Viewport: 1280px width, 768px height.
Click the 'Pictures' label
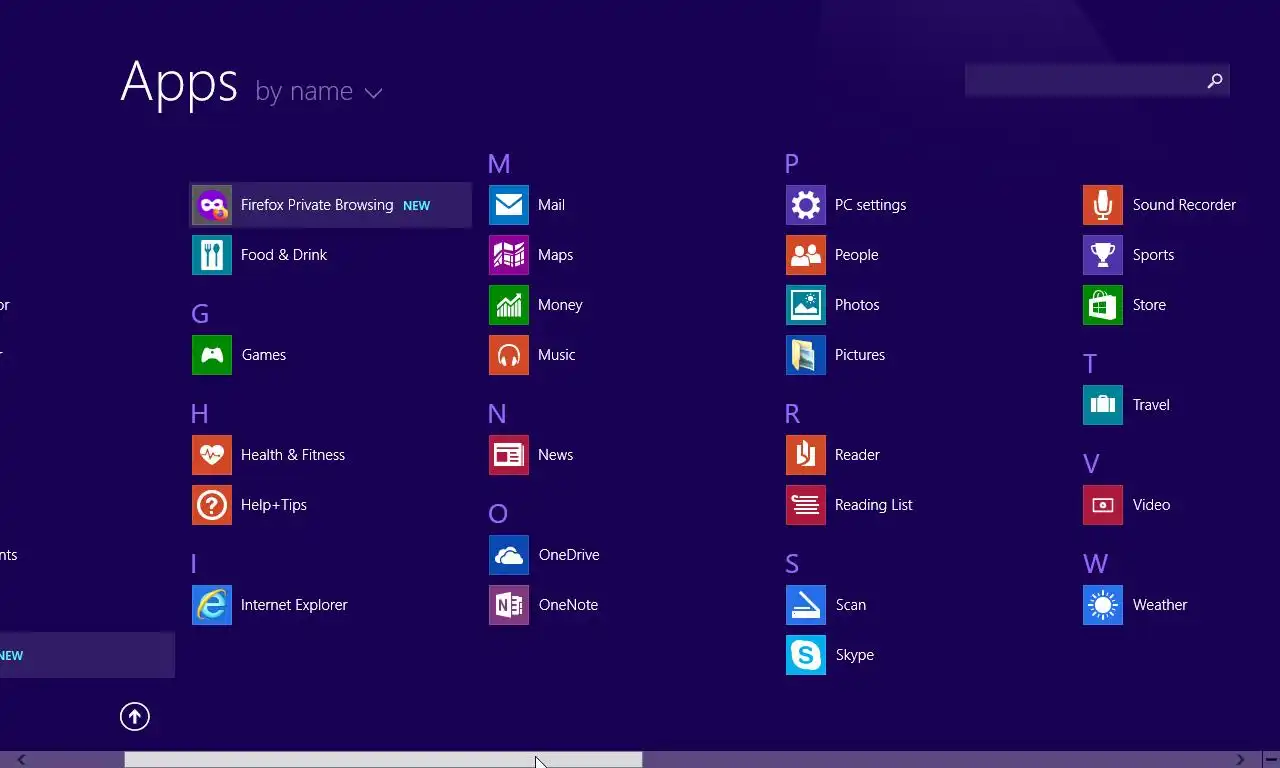pos(860,355)
